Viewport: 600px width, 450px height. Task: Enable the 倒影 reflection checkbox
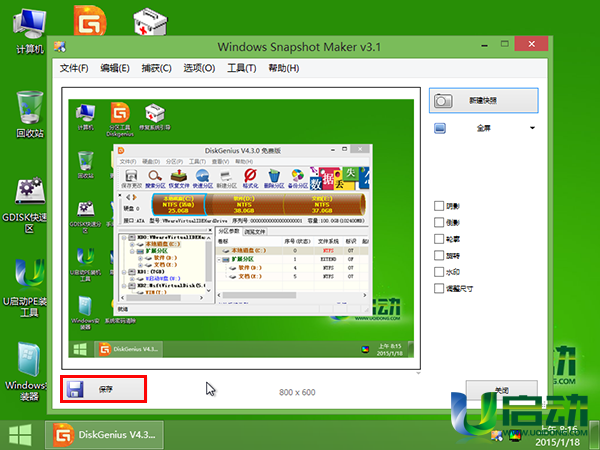pyautogui.click(x=439, y=222)
